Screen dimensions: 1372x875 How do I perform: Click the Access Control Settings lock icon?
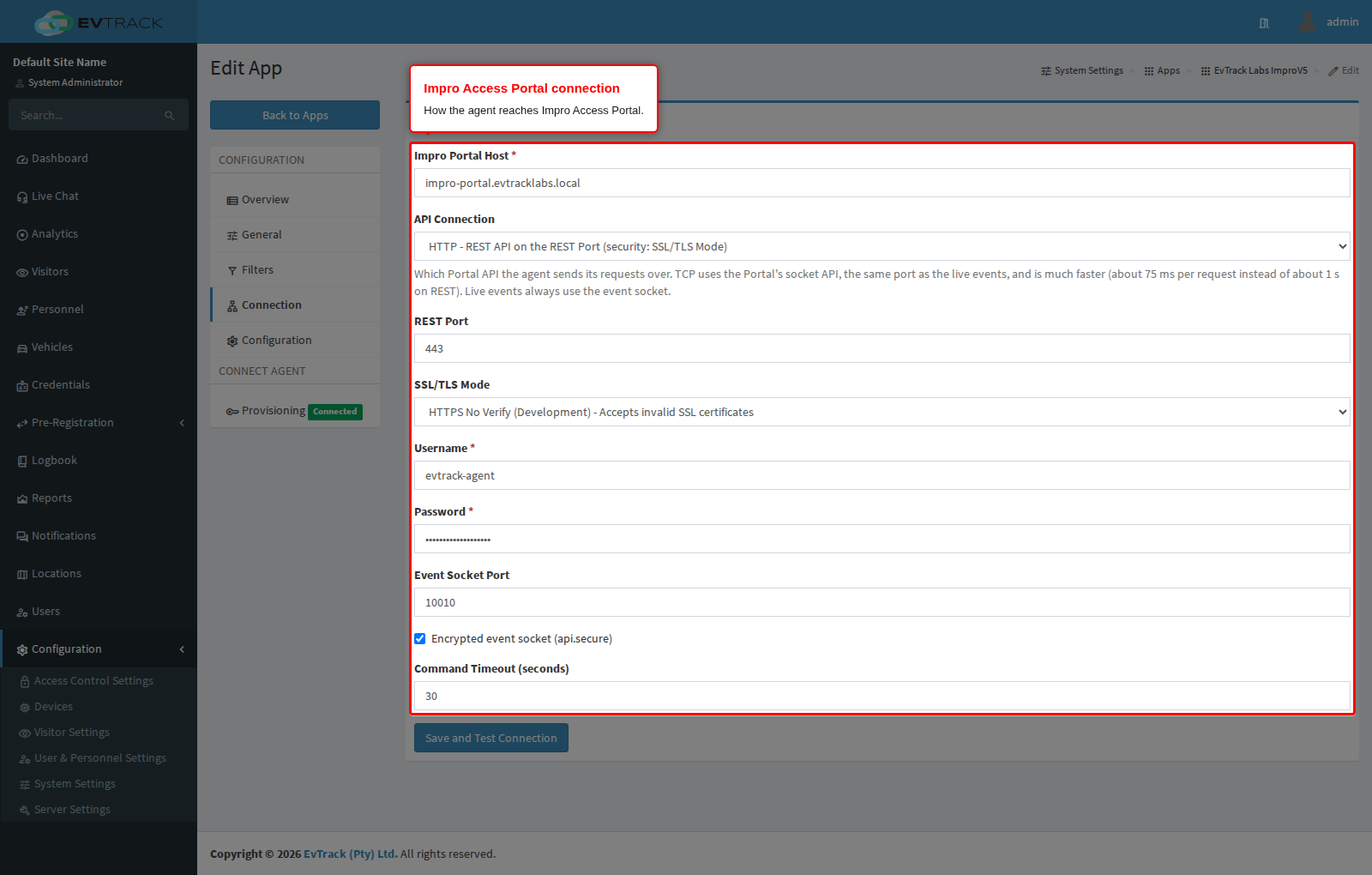pos(25,682)
